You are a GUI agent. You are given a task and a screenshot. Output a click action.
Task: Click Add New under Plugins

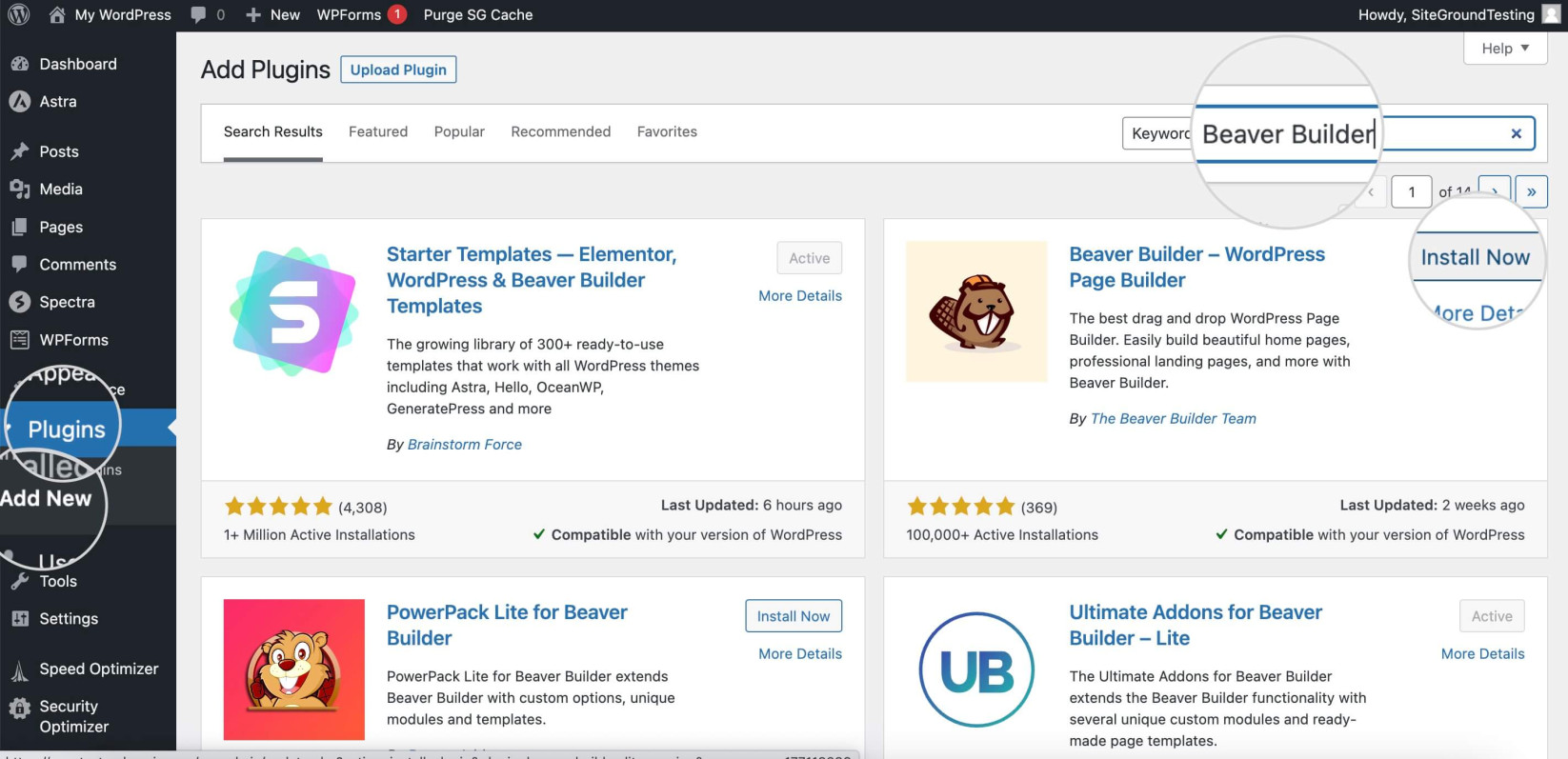point(46,498)
